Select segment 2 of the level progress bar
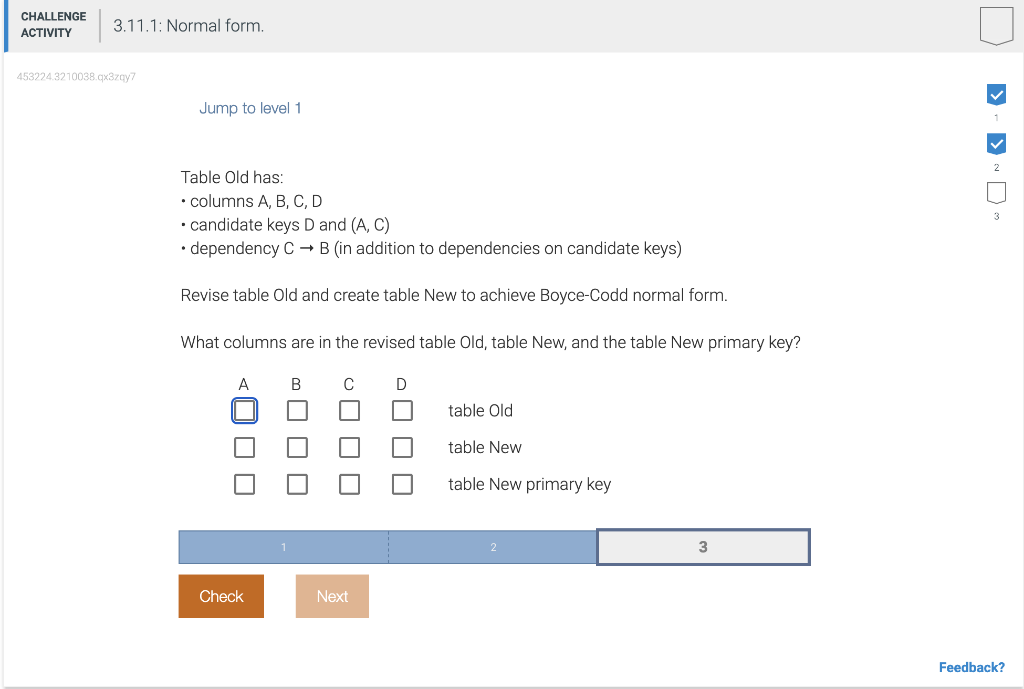The height and width of the screenshot is (689, 1024). 492,547
